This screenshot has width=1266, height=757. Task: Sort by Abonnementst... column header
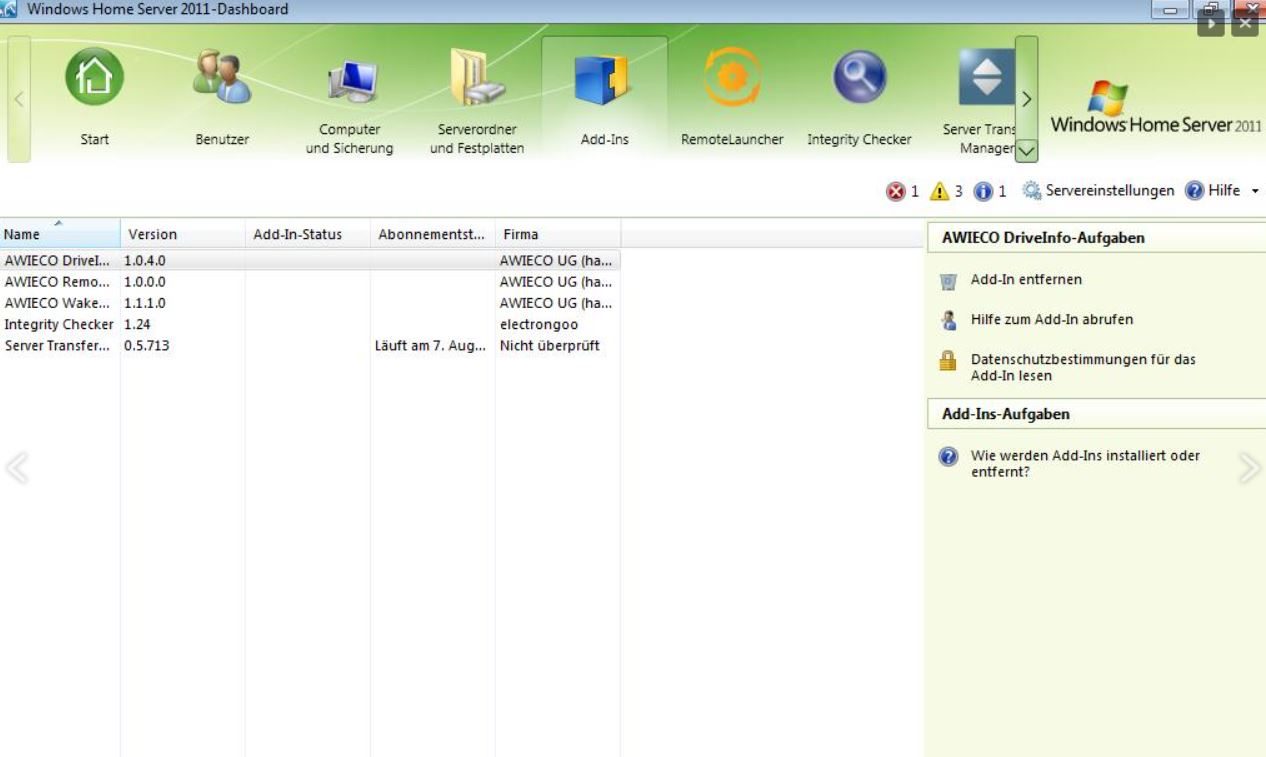(x=433, y=234)
